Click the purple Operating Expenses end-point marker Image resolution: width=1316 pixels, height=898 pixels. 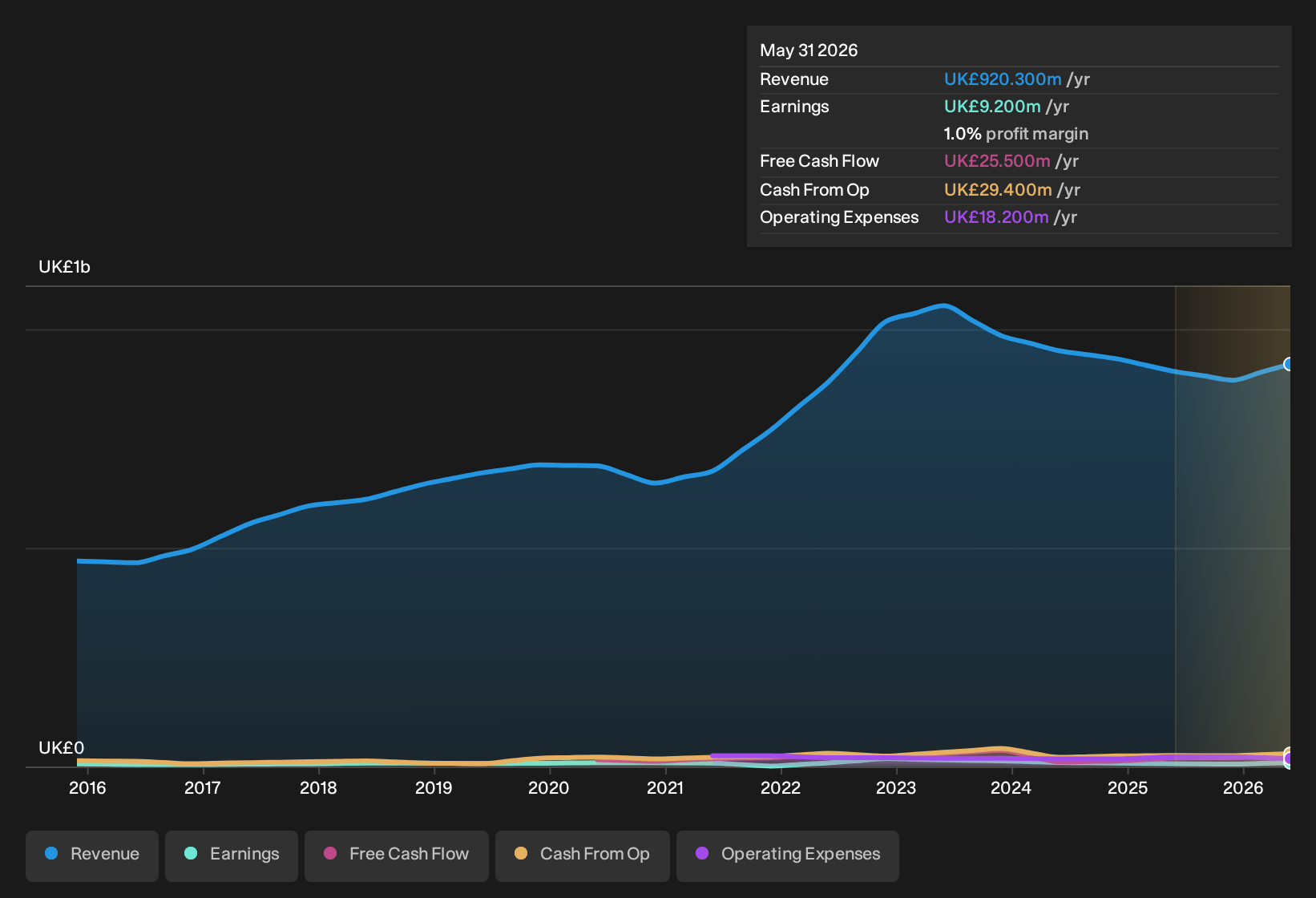[1289, 758]
